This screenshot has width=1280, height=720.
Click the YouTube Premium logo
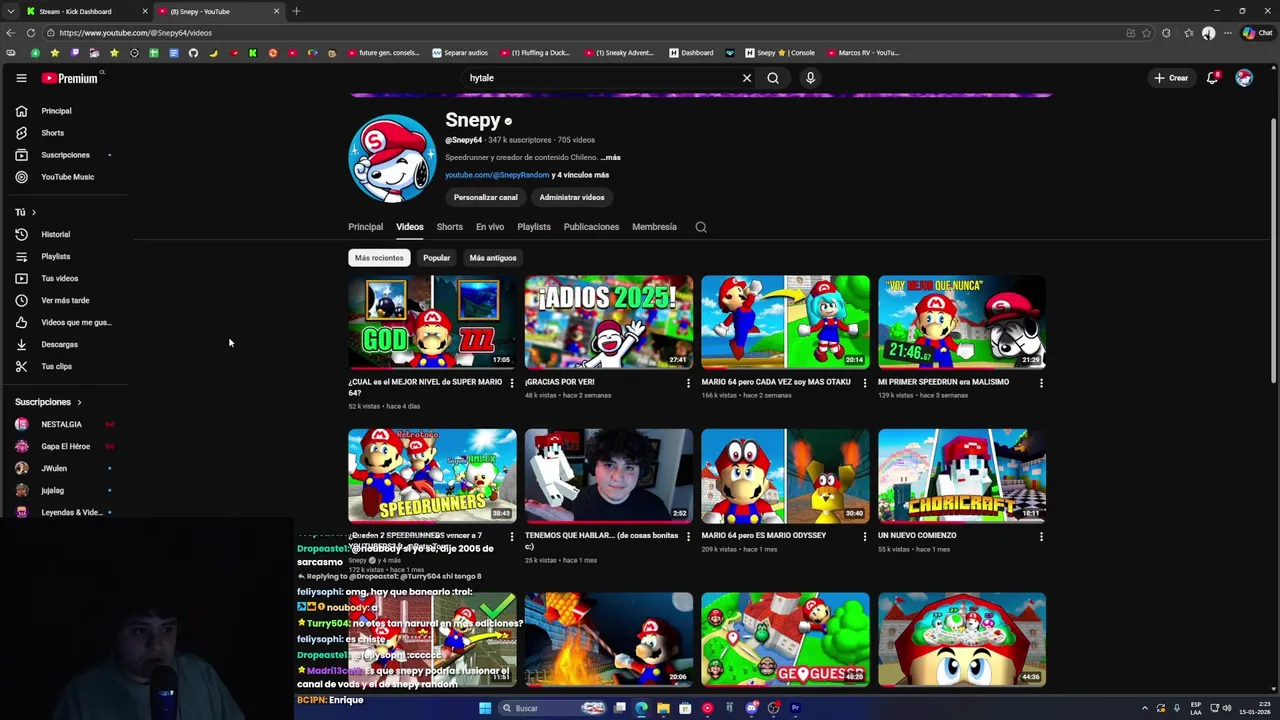click(70, 78)
